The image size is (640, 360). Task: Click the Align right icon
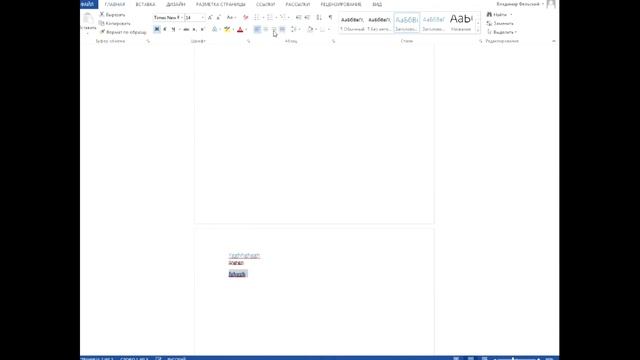pos(274,29)
